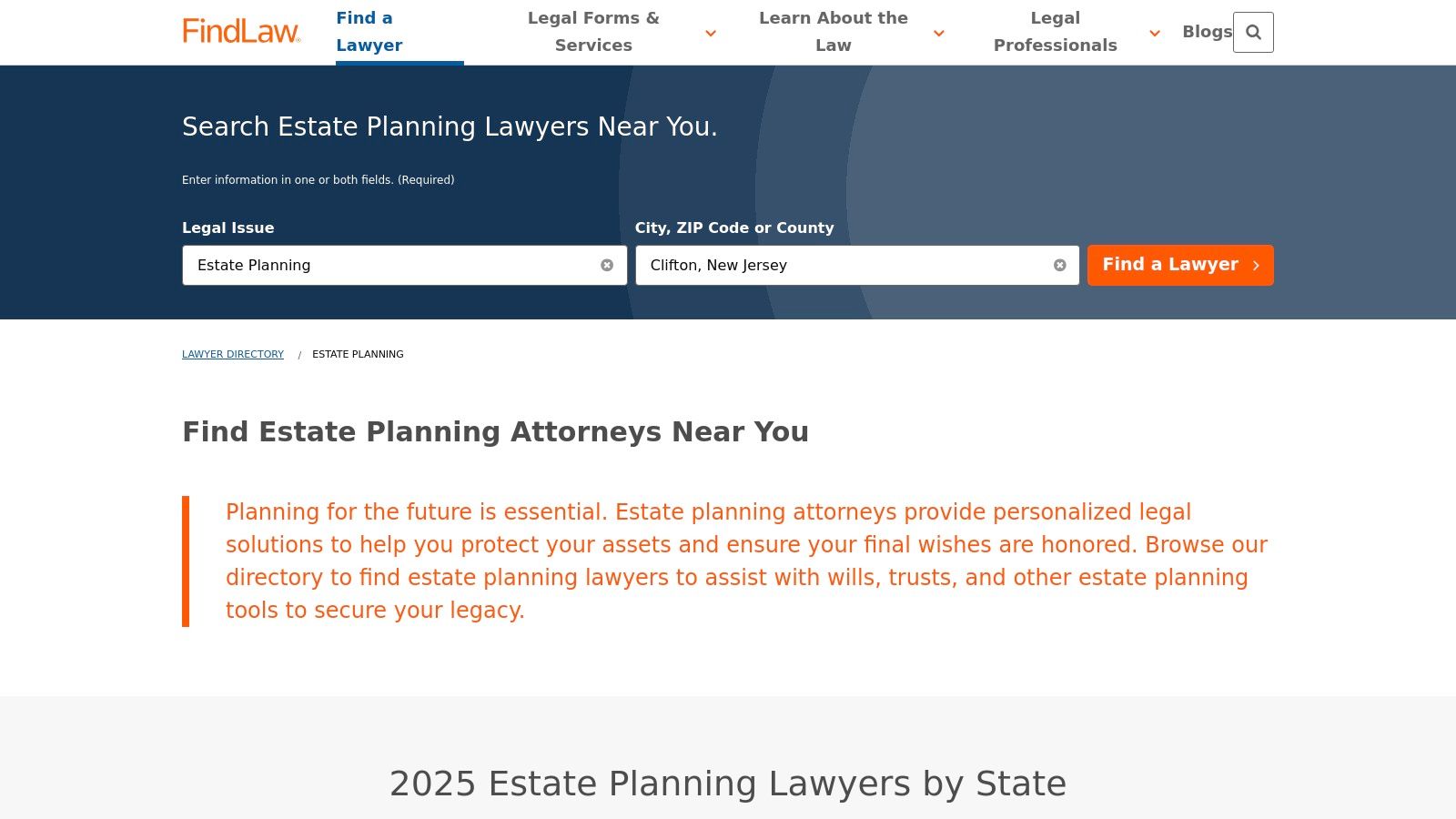Viewport: 1456px width, 819px height.
Task: Open the Learn About the Law menu label
Action: tap(833, 32)
